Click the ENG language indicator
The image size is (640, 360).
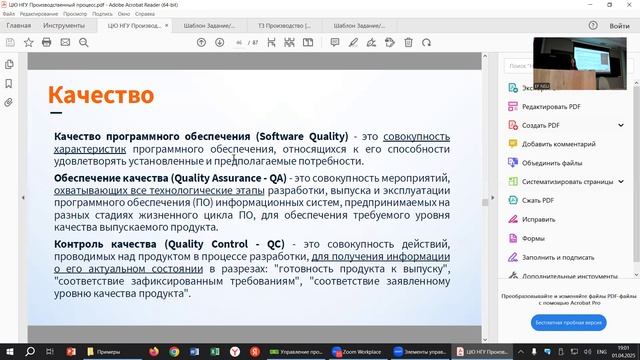click(x=601, y=351)
